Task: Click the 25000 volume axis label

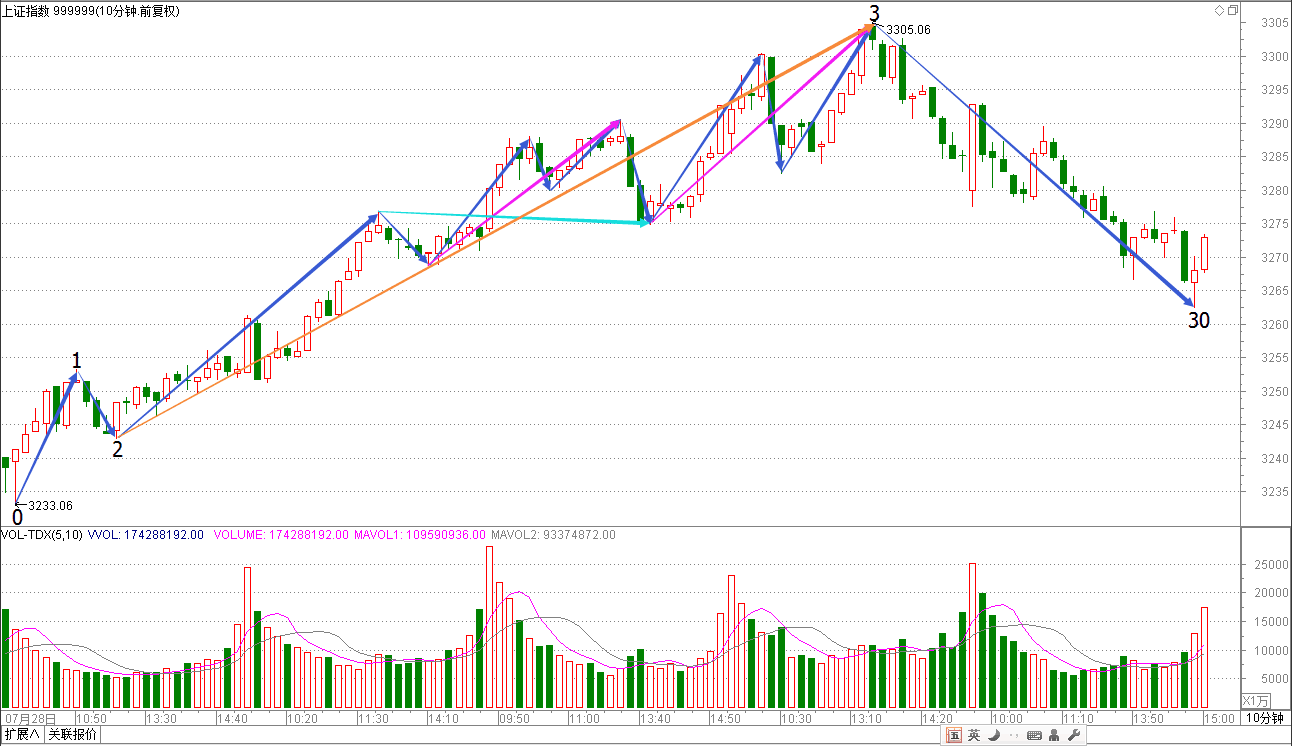Action: pyautogui.click(x=1273, y=565)
